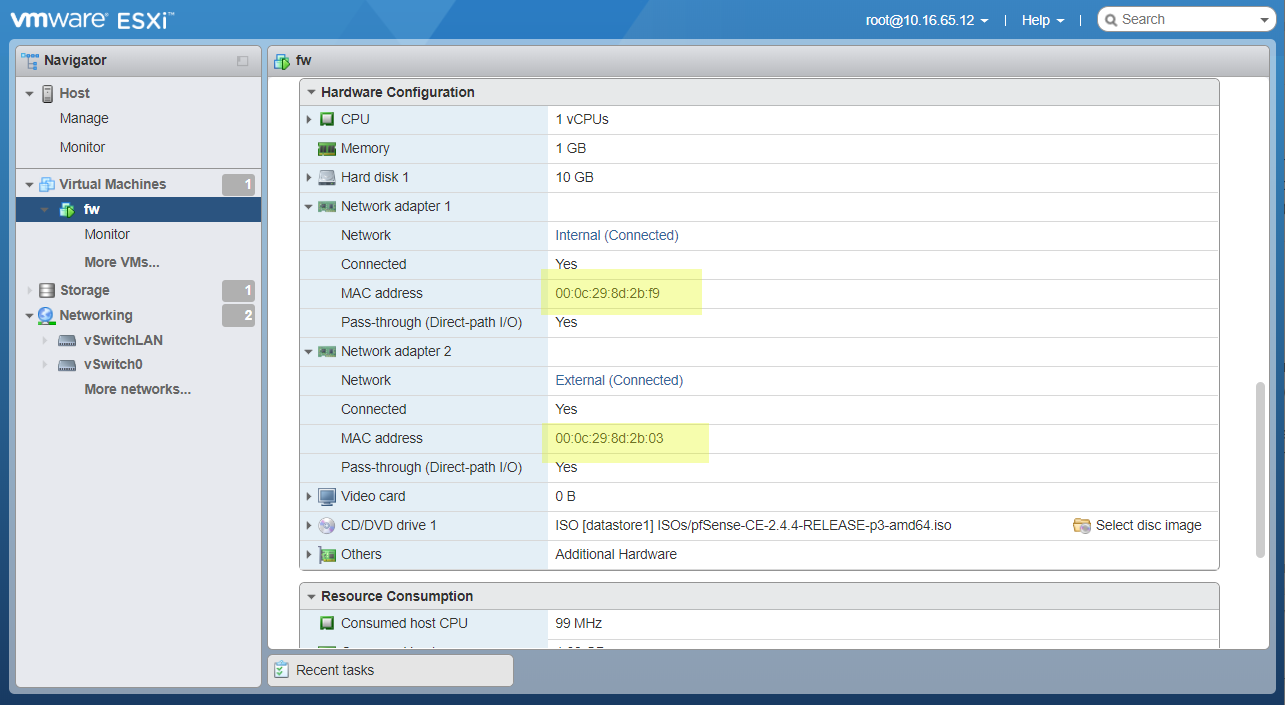Viewport: 1285px width, 705px height.
Task: Expand the Hard disk 1 row
Action: click(x=309, y=177)
